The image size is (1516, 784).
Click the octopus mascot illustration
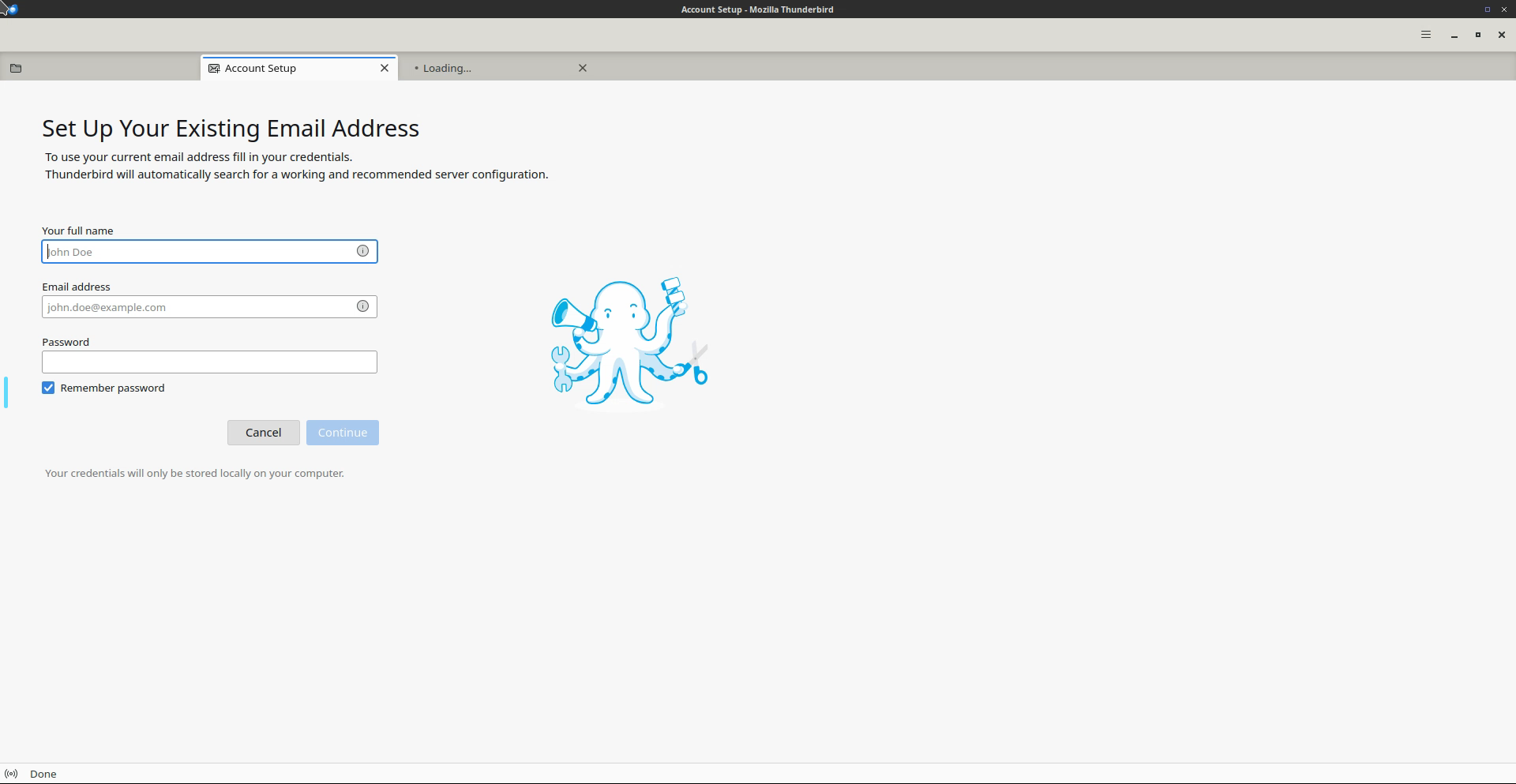(x=624, y=343)
